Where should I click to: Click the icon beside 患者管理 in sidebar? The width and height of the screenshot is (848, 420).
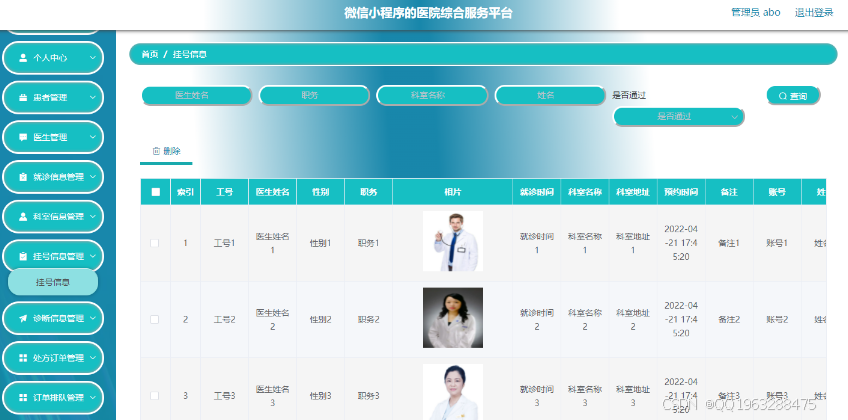pyautogui.click(x=23, y=98)
